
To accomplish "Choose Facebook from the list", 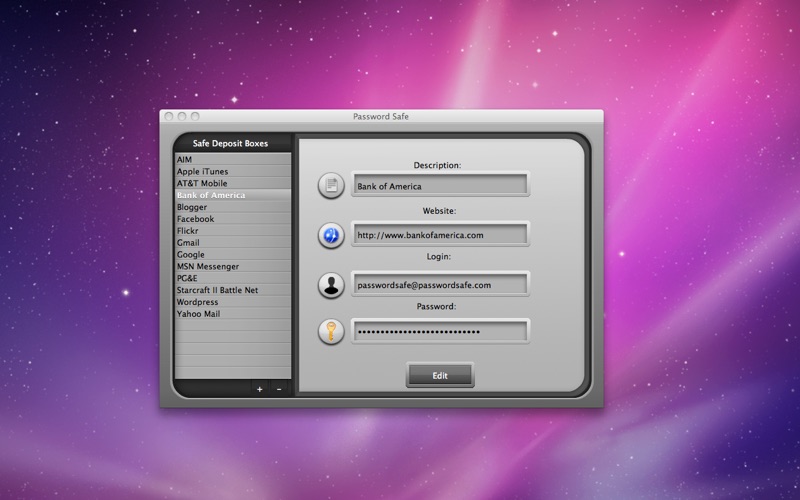I will tap(232, 219).
